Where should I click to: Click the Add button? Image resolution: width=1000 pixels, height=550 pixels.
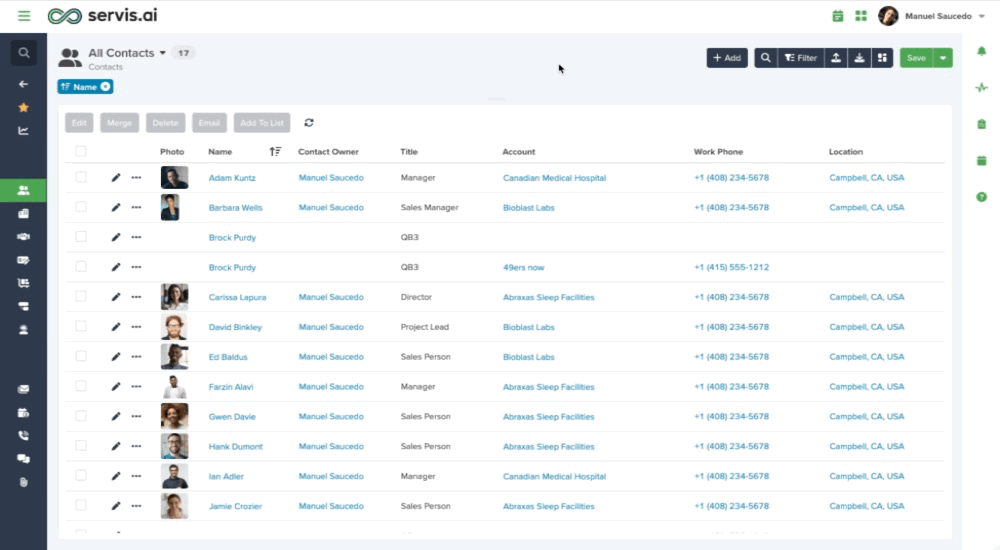727,58
